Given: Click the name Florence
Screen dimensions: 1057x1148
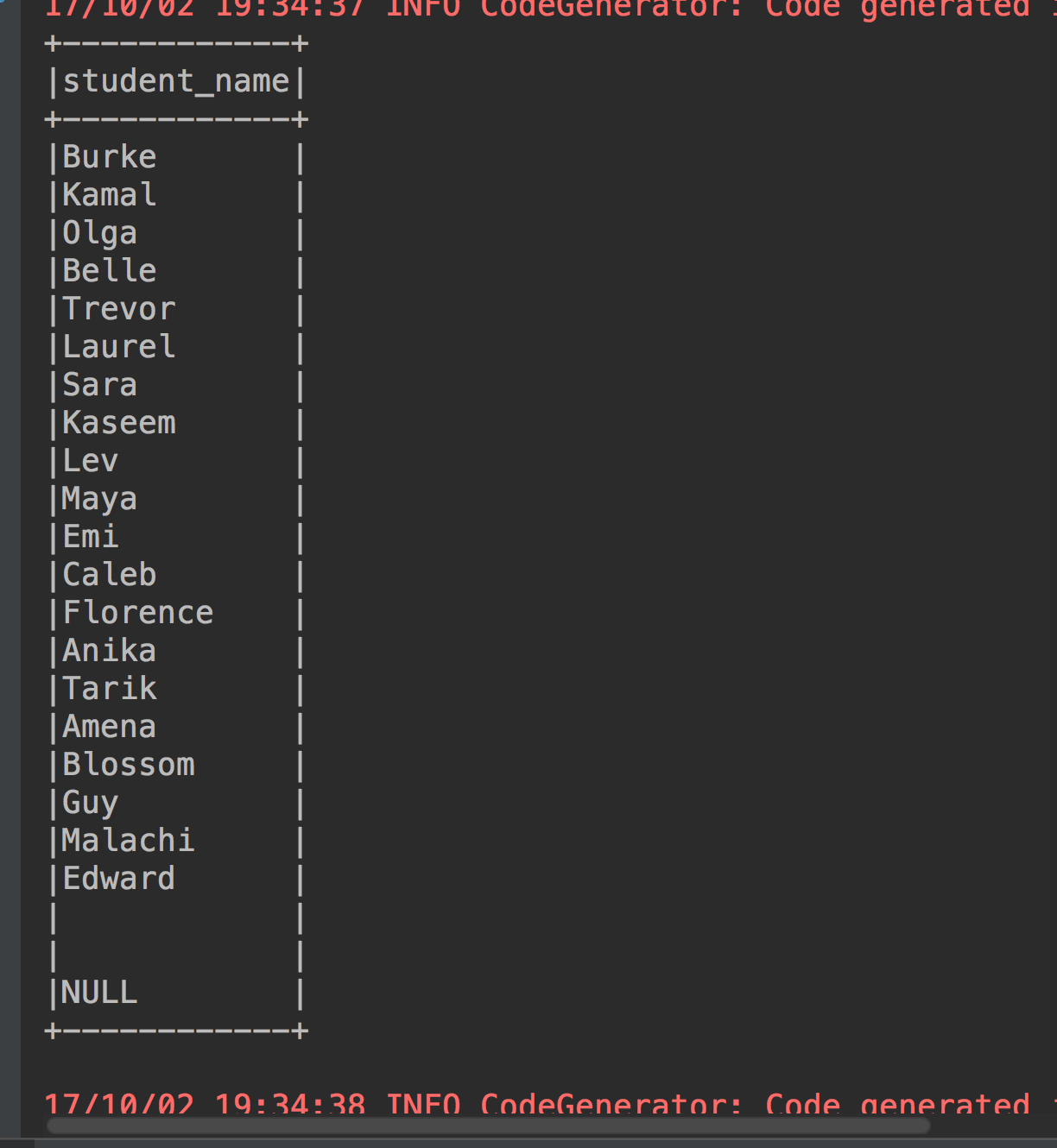Looking at the screenshot, I should click(x=138, y=613).
